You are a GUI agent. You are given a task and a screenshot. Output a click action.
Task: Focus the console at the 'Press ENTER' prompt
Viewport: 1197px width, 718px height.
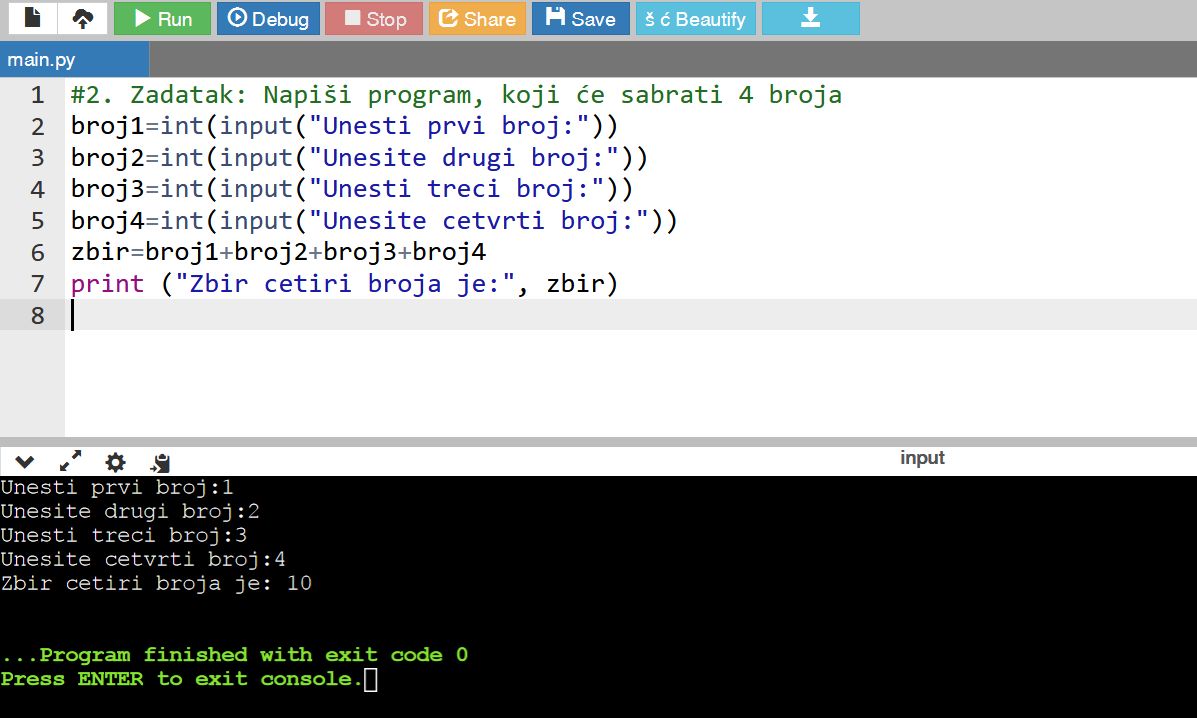(x=370, y=680)
